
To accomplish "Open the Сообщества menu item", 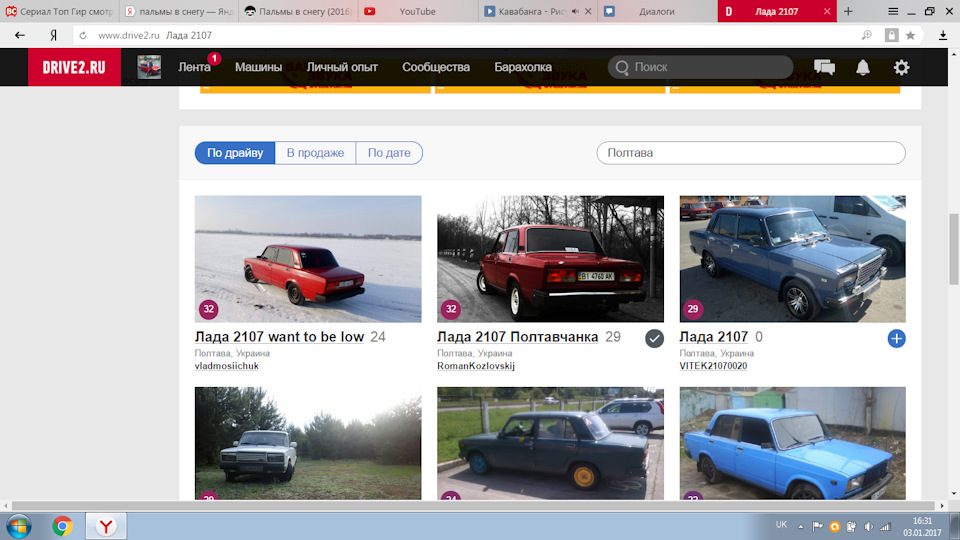I will 436,67.
